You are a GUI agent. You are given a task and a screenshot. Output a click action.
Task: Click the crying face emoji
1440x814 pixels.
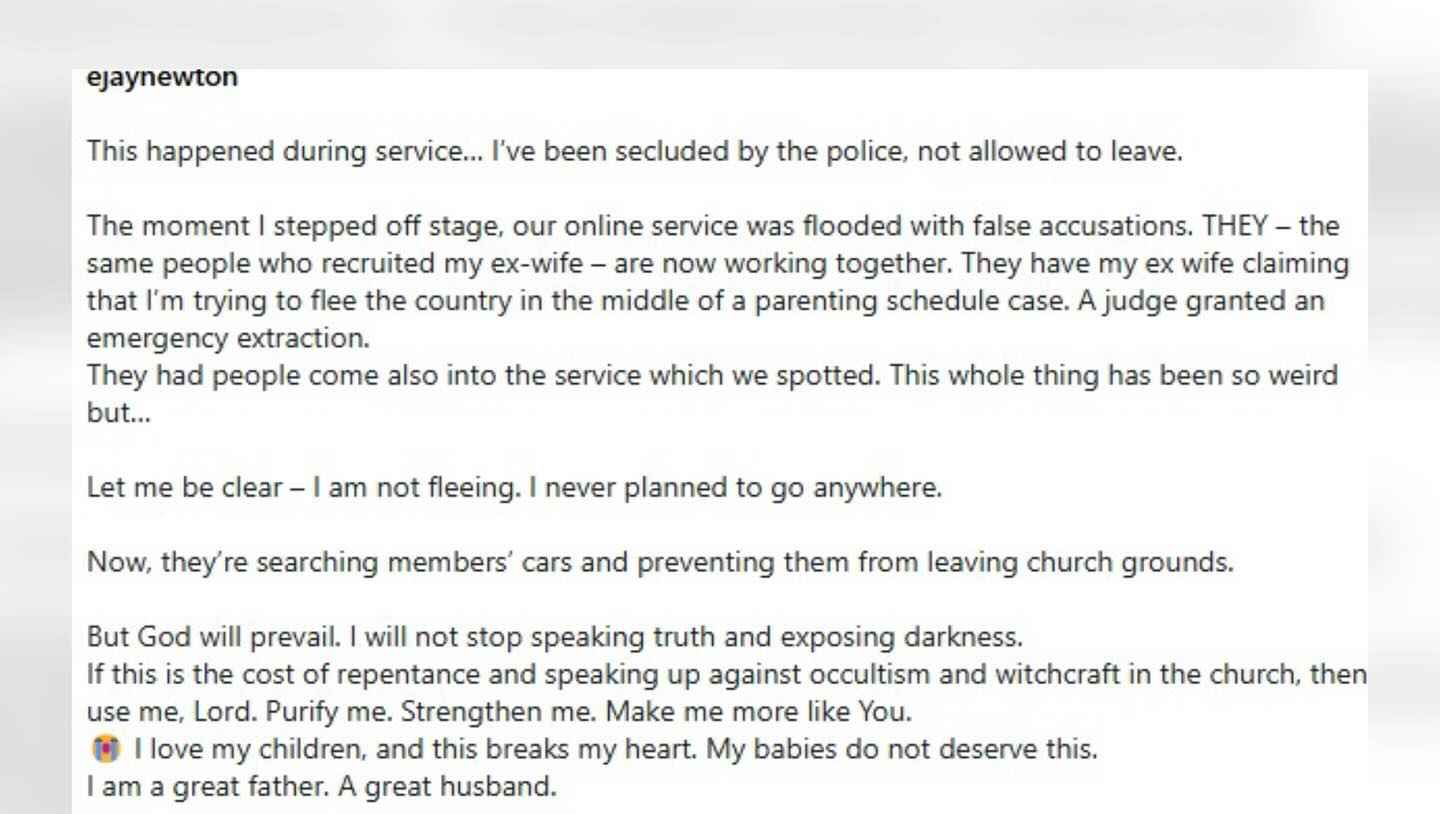tap(104, 749)
